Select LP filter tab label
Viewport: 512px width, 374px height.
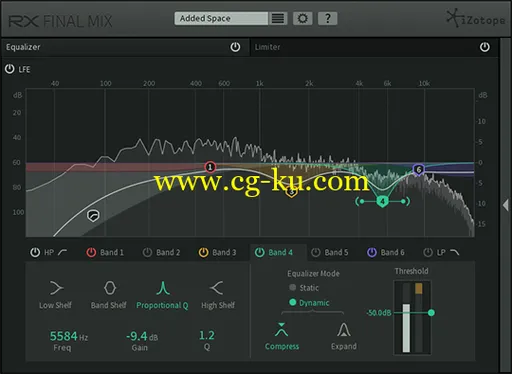click(441, 253)
